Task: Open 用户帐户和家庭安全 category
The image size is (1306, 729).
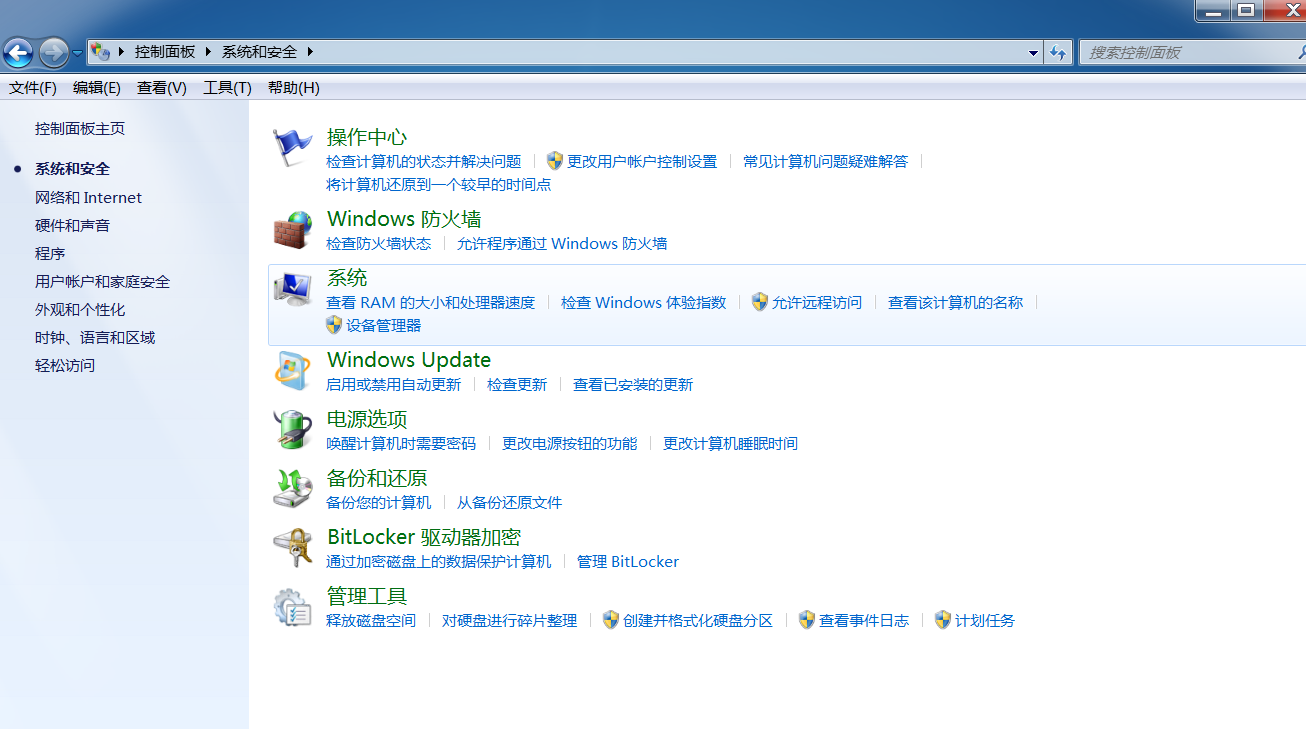Action: click(102, 282)
